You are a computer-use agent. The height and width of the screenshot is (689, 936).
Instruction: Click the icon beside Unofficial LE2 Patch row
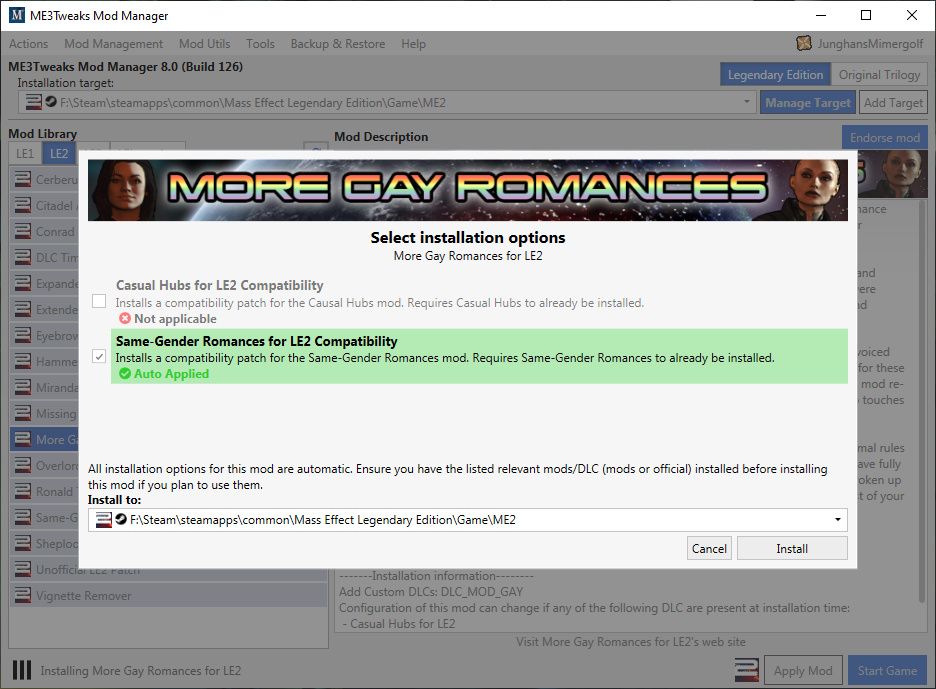(x=23, y=570)
